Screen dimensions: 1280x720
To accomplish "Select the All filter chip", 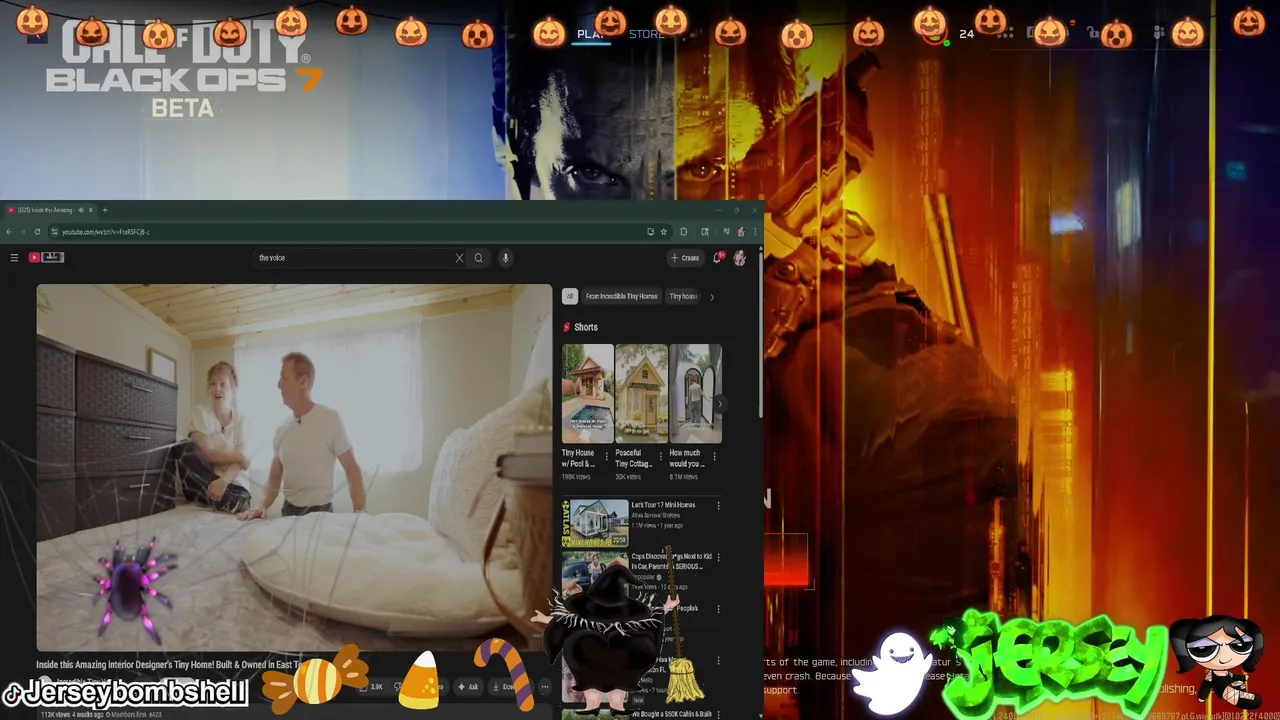I will [570, 296].
